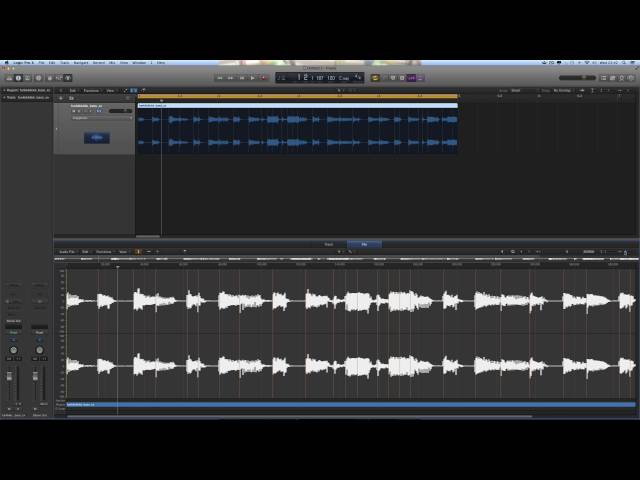Expand the Track inspector disclosure triangle

pyautogui.click(x=4, y=98)
